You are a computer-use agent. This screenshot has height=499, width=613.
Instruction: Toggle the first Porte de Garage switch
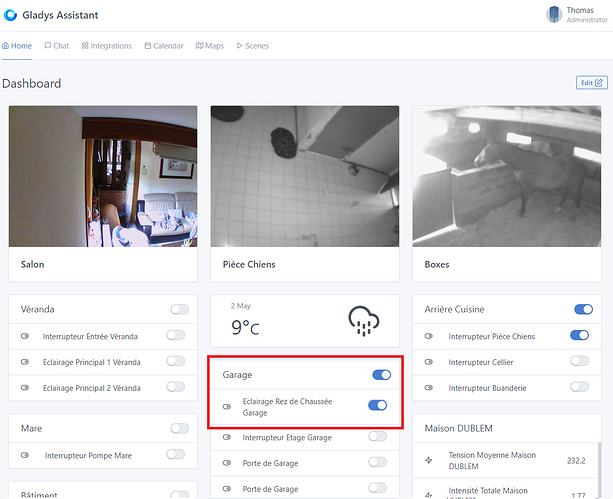coord(378,462)
